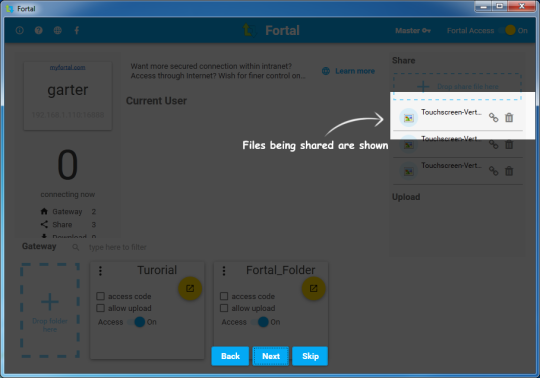540x378 pixels.
Task: Click the Master key icon
Action: (426, 31)
